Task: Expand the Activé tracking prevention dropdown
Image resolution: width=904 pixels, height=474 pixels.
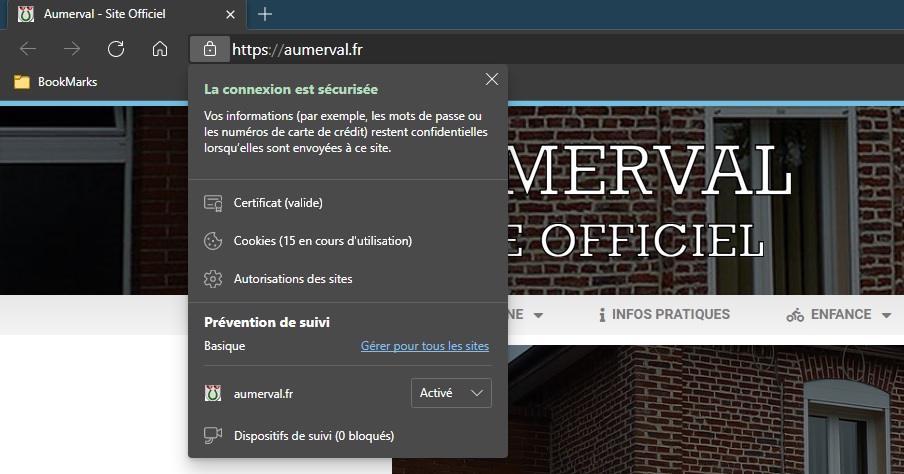Action: click(x=451, y=393)
